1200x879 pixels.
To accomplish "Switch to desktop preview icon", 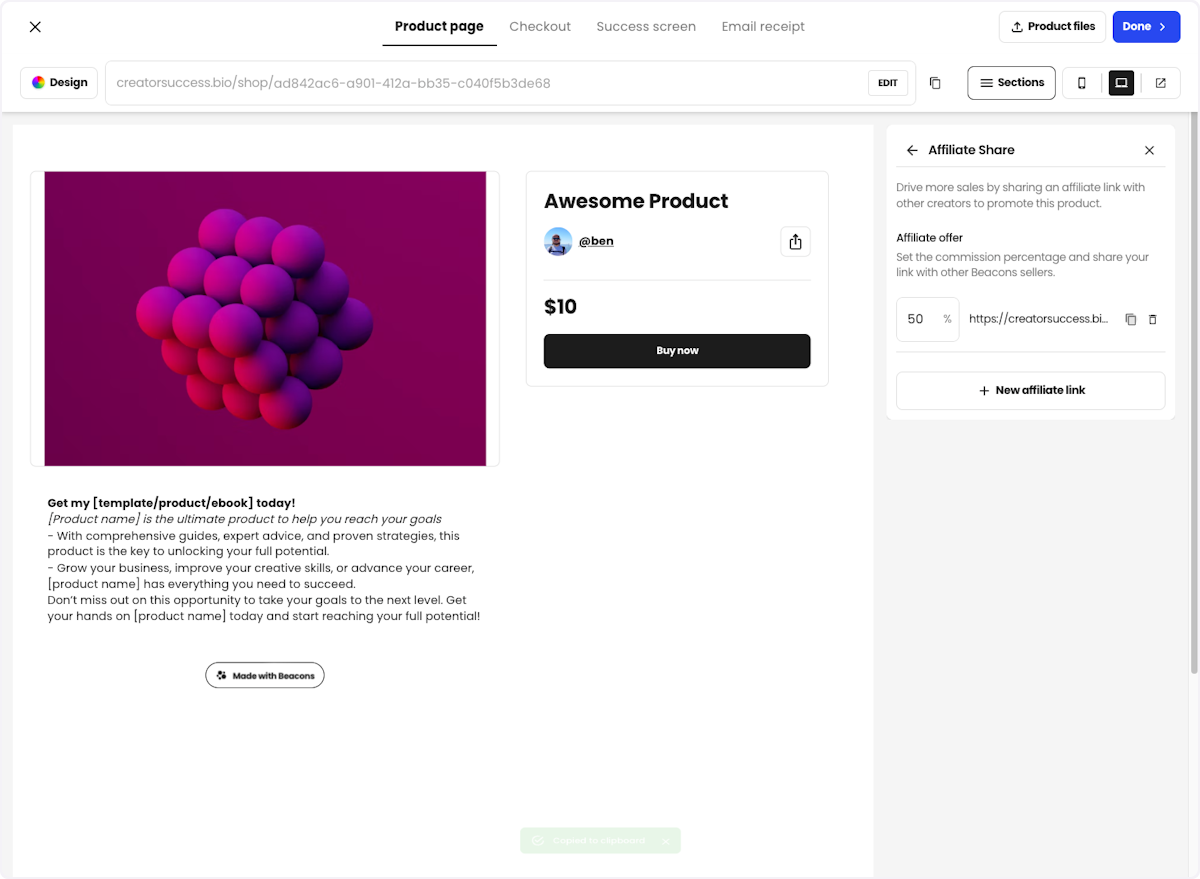I will click(x=1121, y=83).
